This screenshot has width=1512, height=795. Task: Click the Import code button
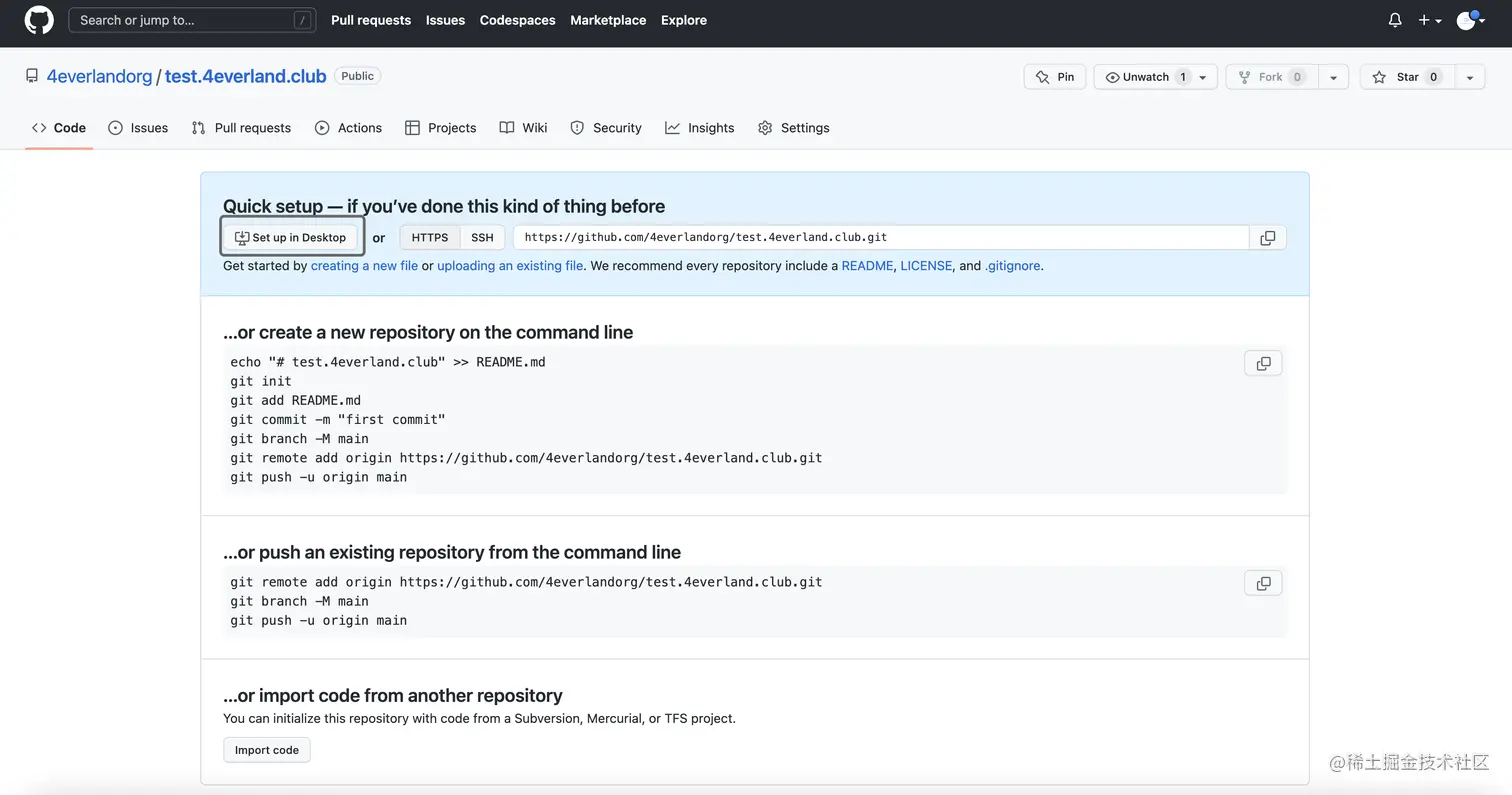(x=267, y=750)
